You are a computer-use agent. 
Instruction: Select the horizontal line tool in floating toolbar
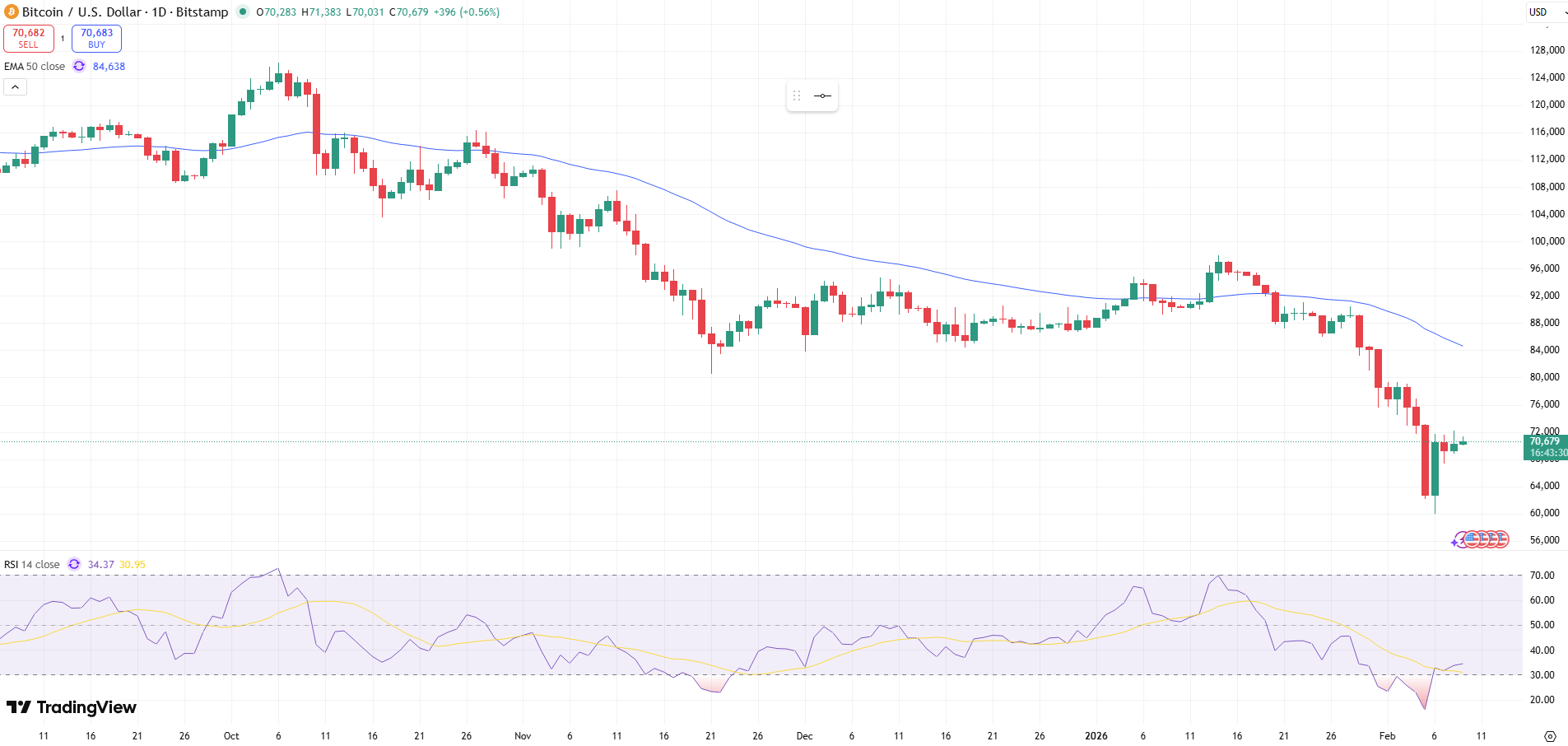(x=821, y=96)
